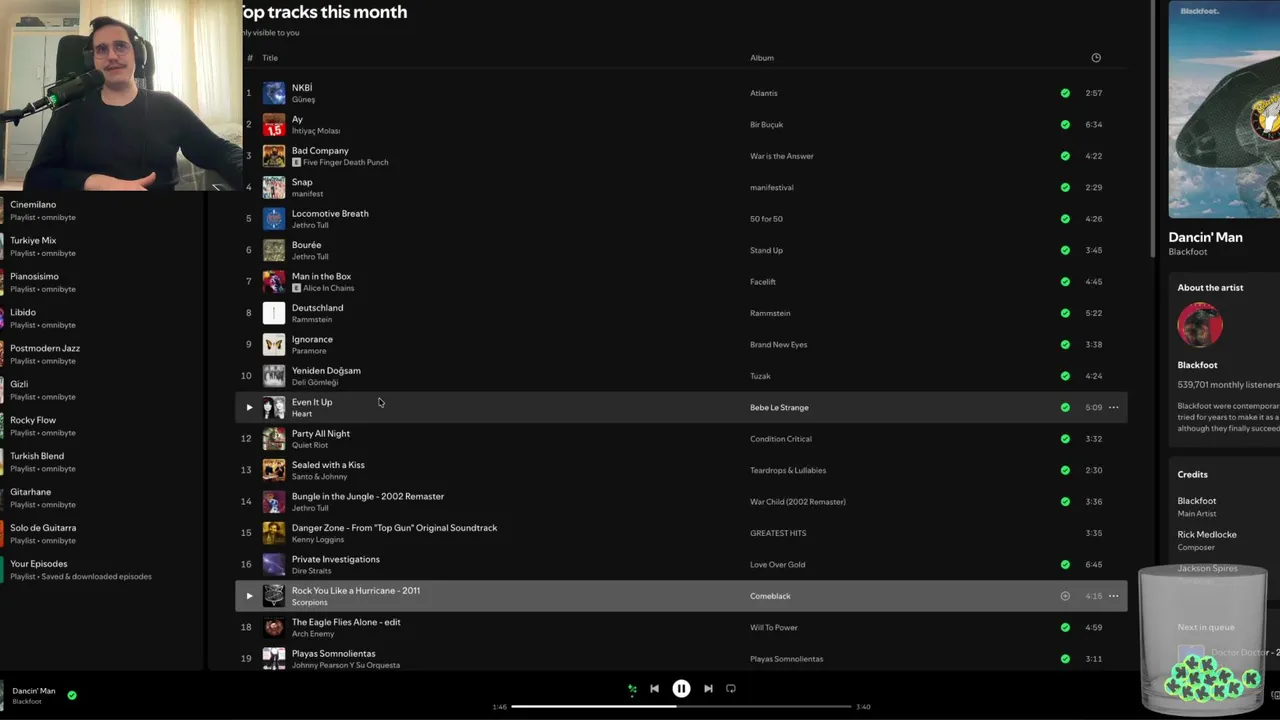Add Rock You Like a Hurricane to Liked Songs

click(x=1065, y=596)
